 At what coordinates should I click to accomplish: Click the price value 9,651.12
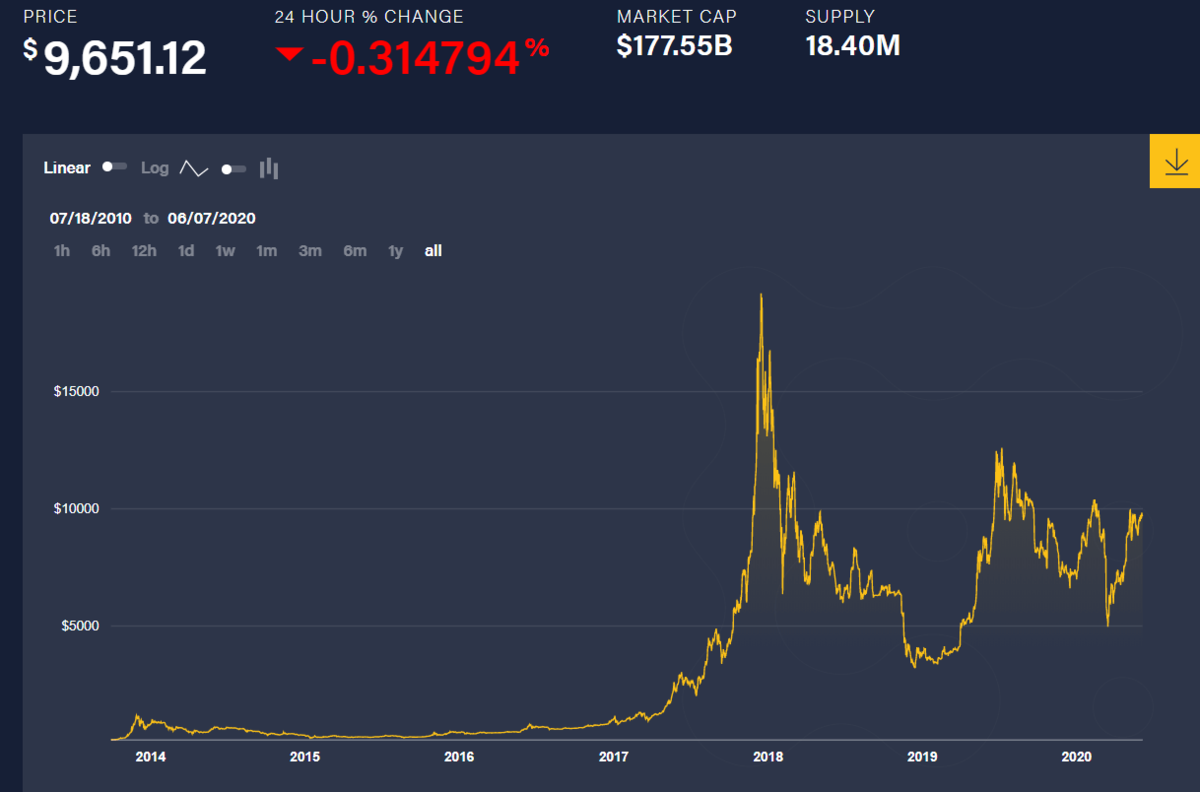click(125, 58)
